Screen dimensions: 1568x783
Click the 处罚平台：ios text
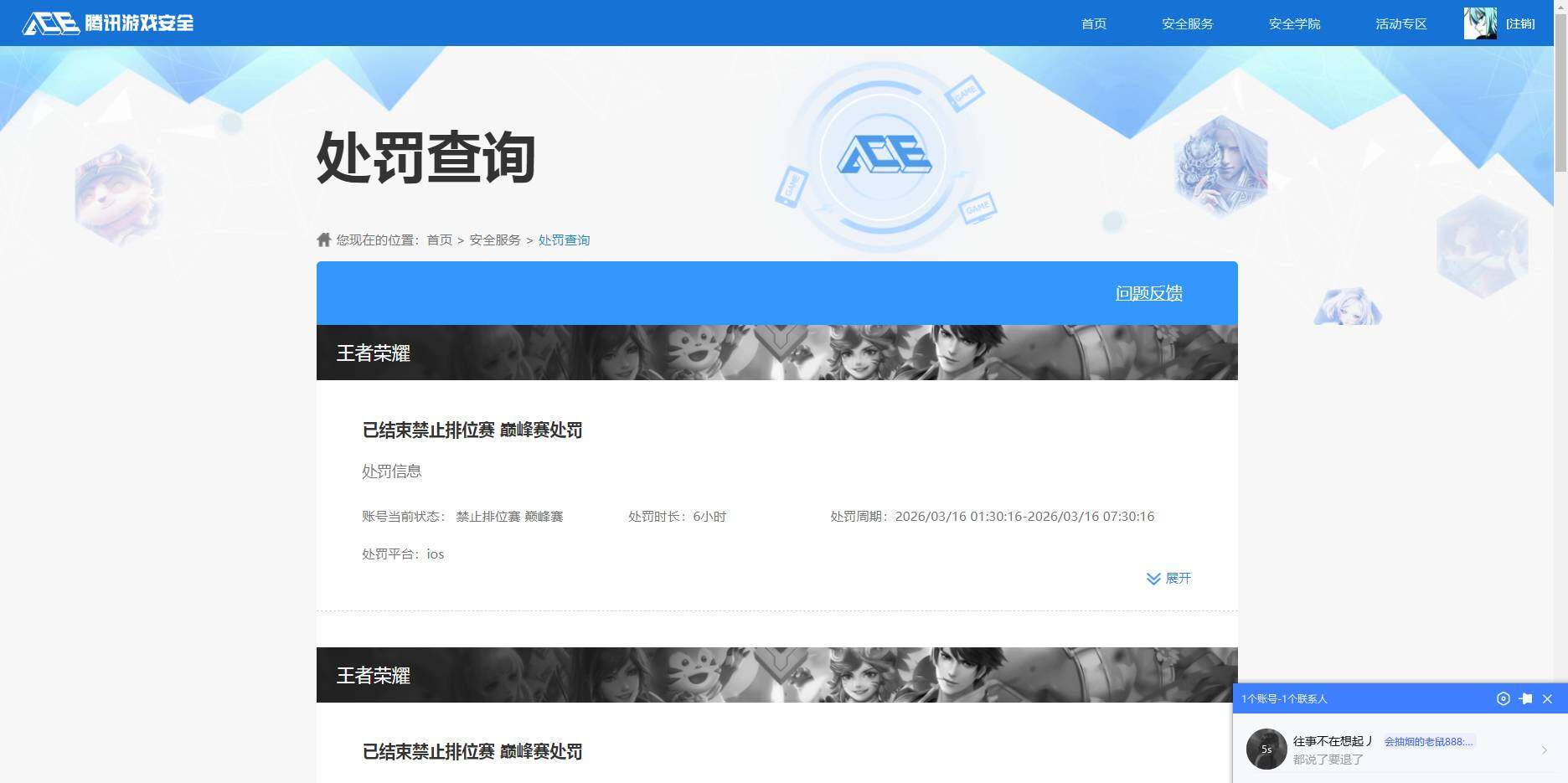point(403,554)
